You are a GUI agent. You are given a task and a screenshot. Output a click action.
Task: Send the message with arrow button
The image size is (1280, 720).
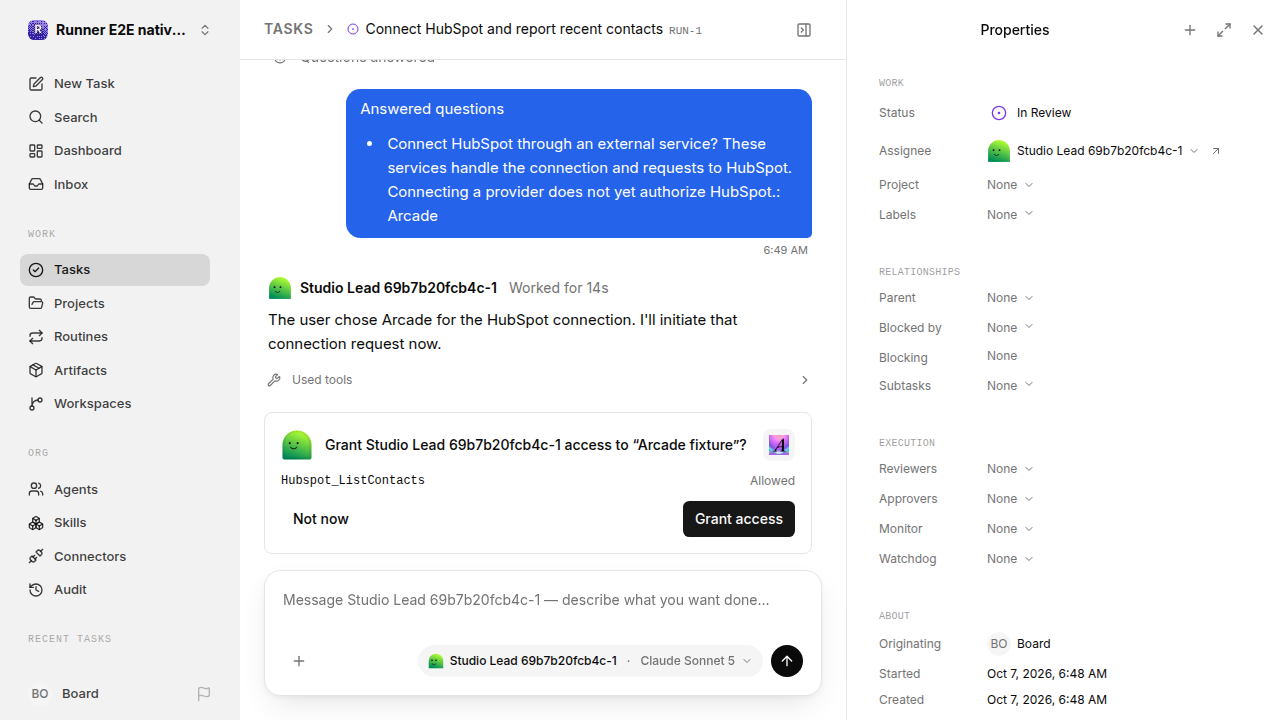[x=787, y=661]
